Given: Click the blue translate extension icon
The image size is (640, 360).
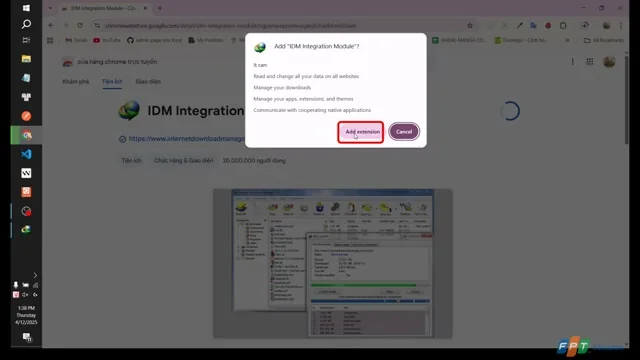Looking at the screenshot, I should (x=533, y=25).
